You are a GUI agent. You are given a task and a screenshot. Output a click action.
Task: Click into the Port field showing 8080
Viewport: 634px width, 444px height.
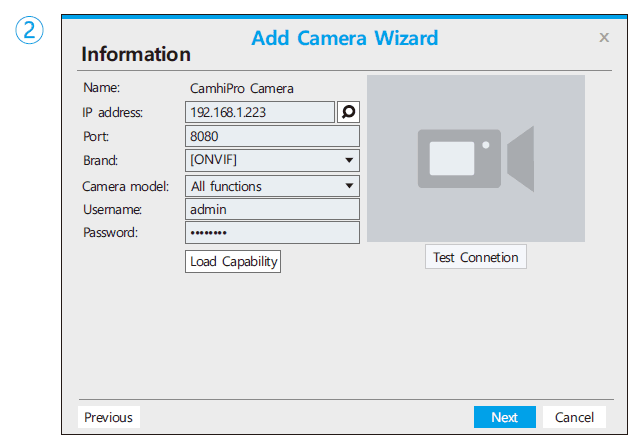coord(272,136)
